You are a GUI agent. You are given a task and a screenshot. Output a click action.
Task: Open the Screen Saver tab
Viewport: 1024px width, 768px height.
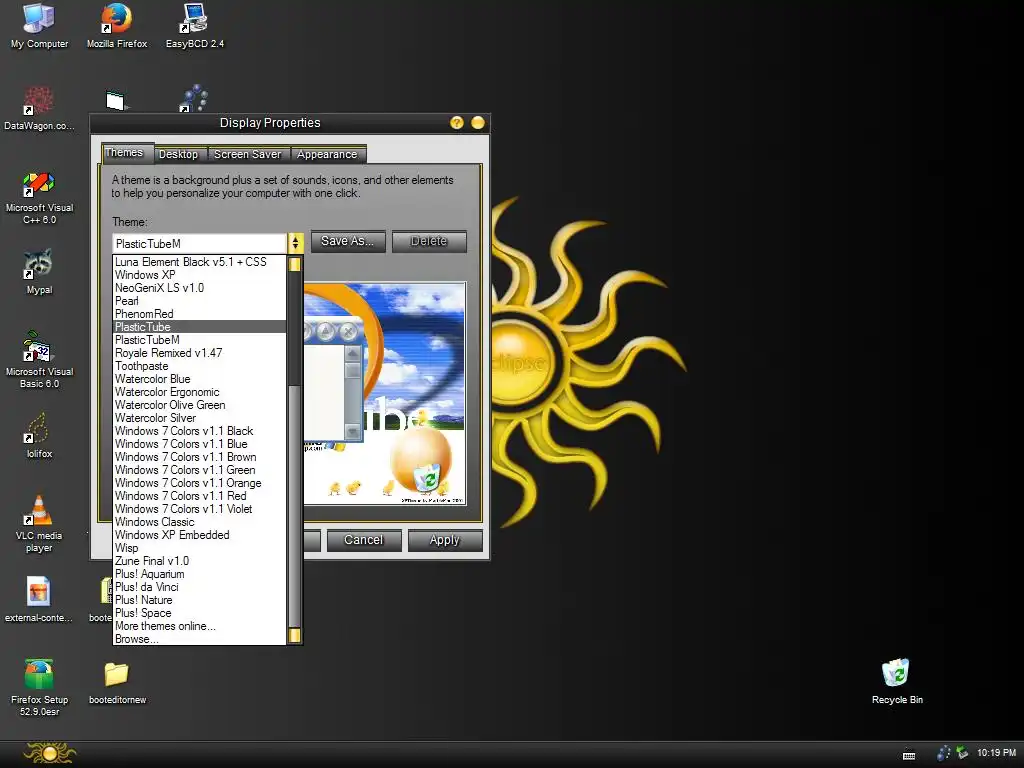coord(248,155)
